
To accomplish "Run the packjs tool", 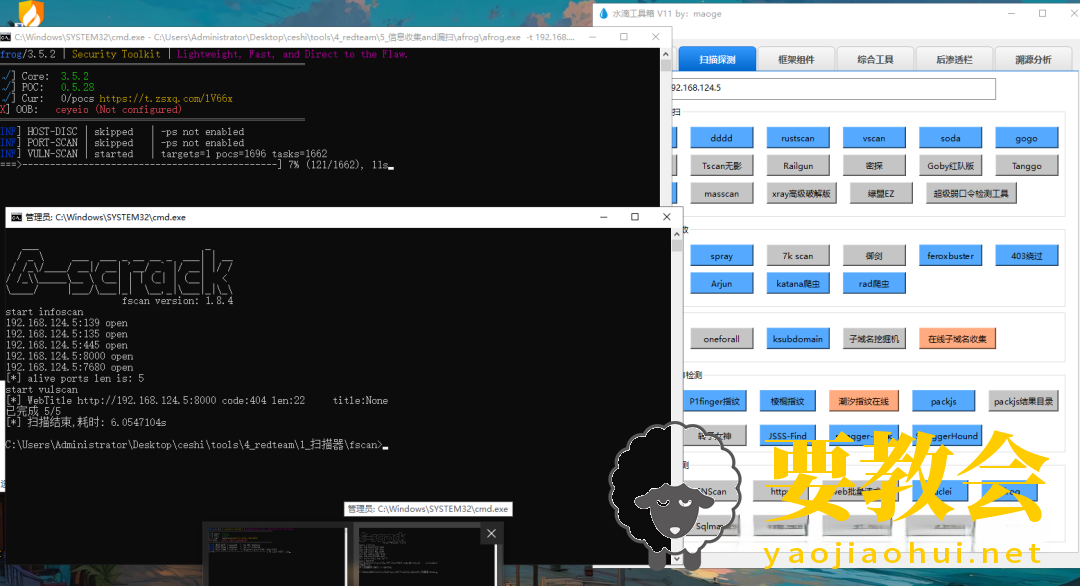I will click(x=944, y=401).
